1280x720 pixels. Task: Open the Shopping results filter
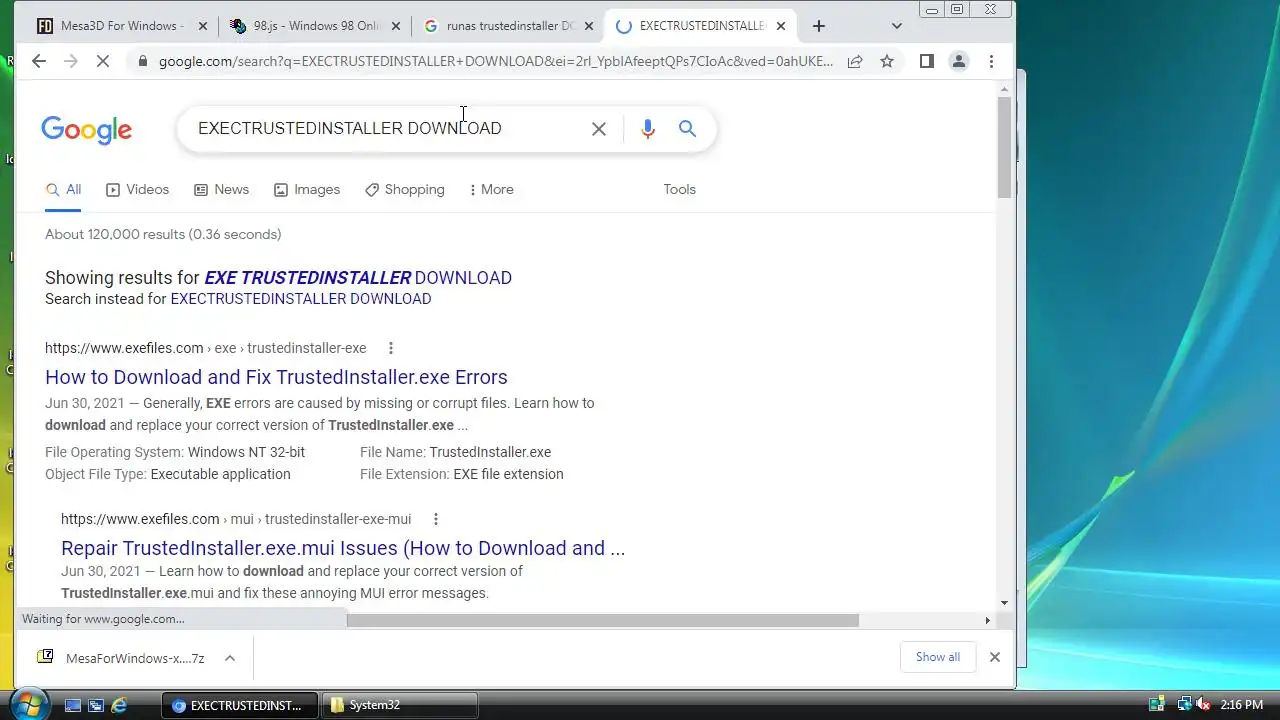(405, 189)
